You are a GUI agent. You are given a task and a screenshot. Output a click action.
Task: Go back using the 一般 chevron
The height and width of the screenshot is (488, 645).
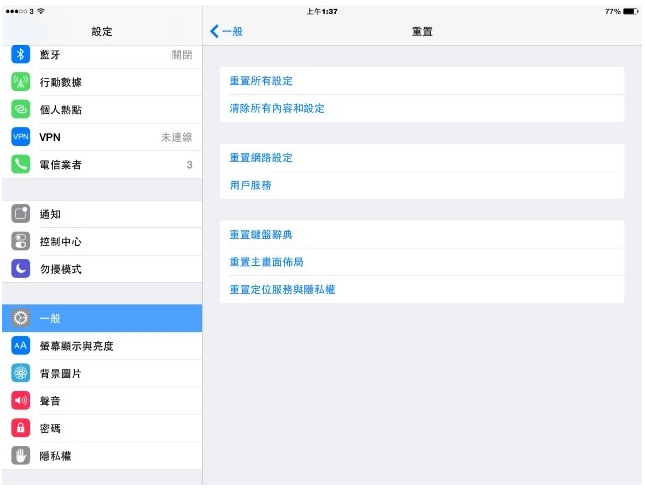tap(226, 32)
